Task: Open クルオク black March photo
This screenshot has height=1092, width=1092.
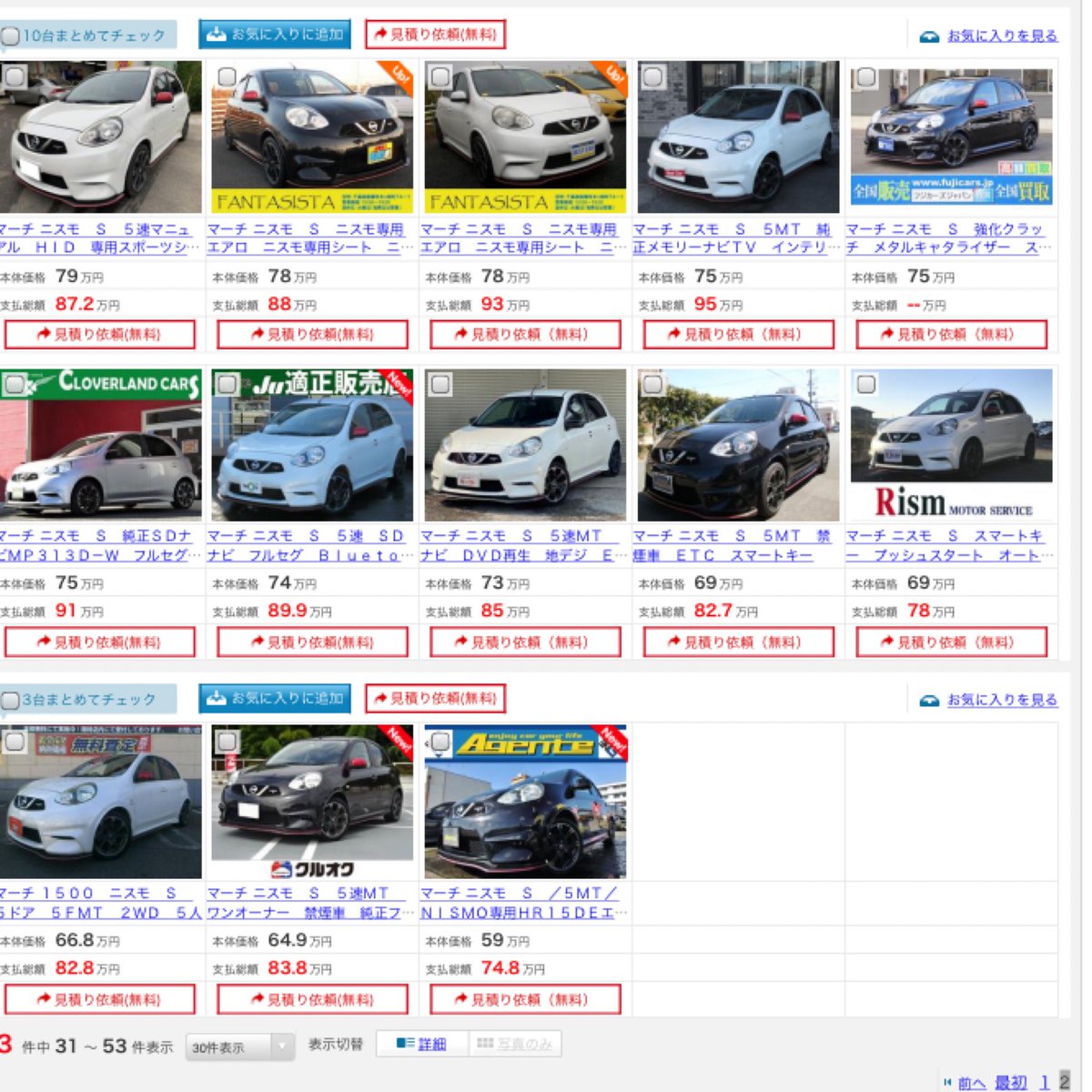Action: click(312, 802)
